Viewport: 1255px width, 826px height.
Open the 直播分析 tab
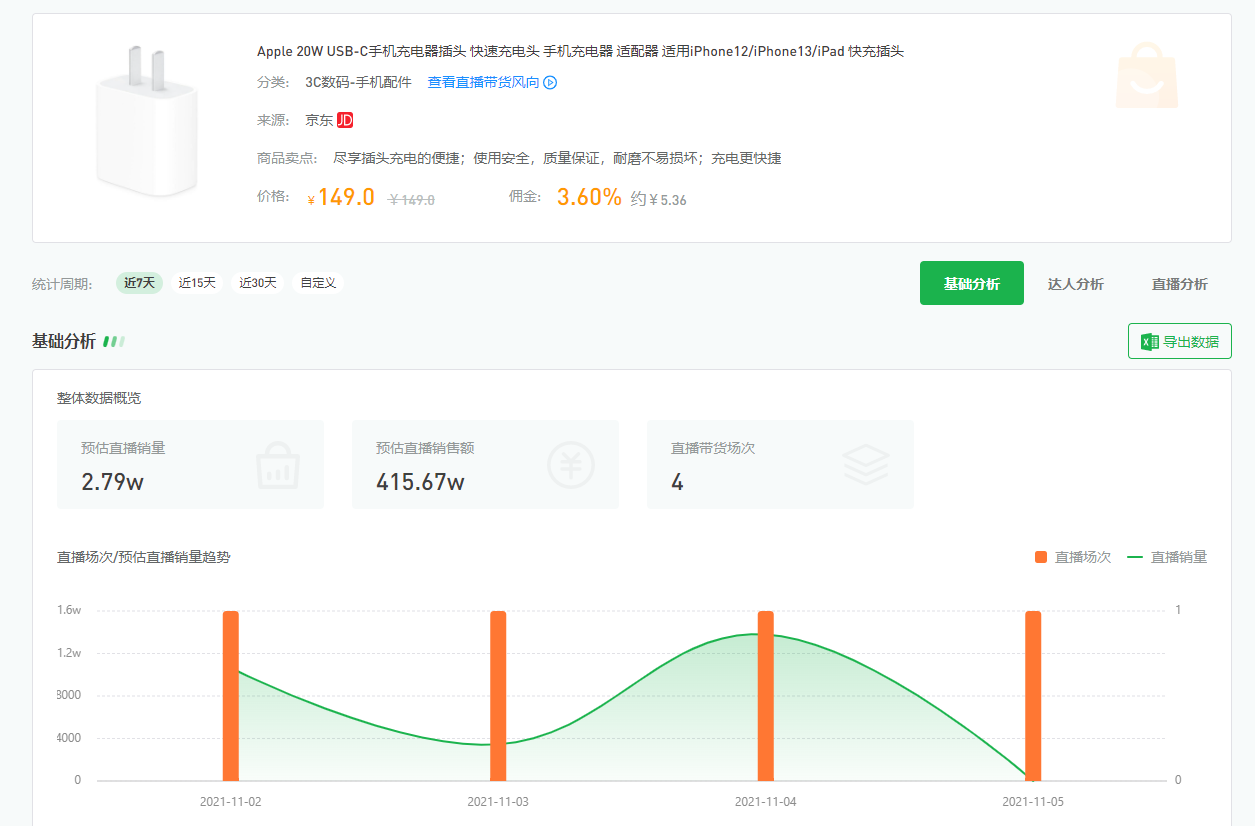click(x=1180, y=284)
